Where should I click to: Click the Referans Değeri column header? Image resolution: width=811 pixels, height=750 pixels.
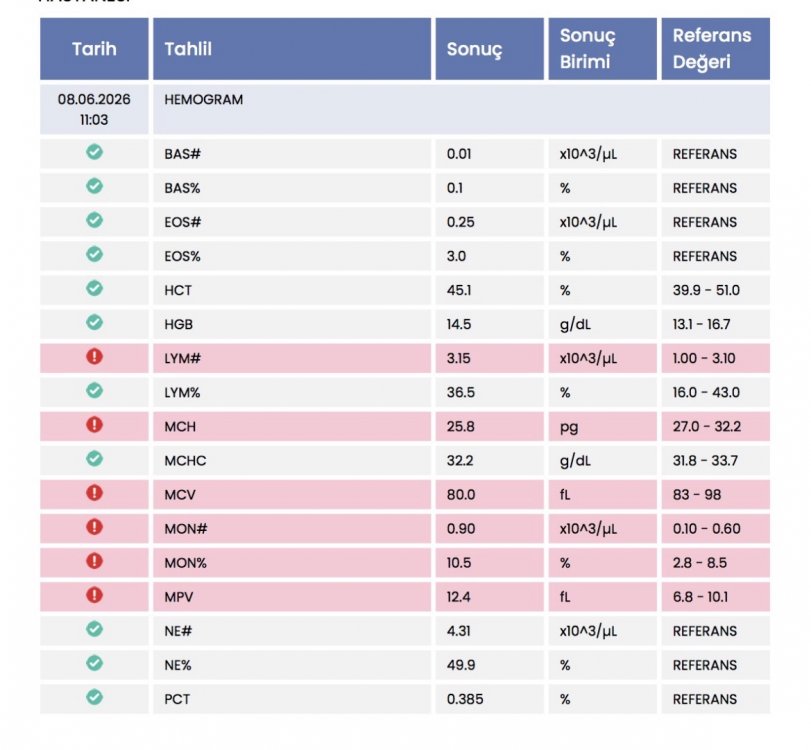(x=715, y=49)
